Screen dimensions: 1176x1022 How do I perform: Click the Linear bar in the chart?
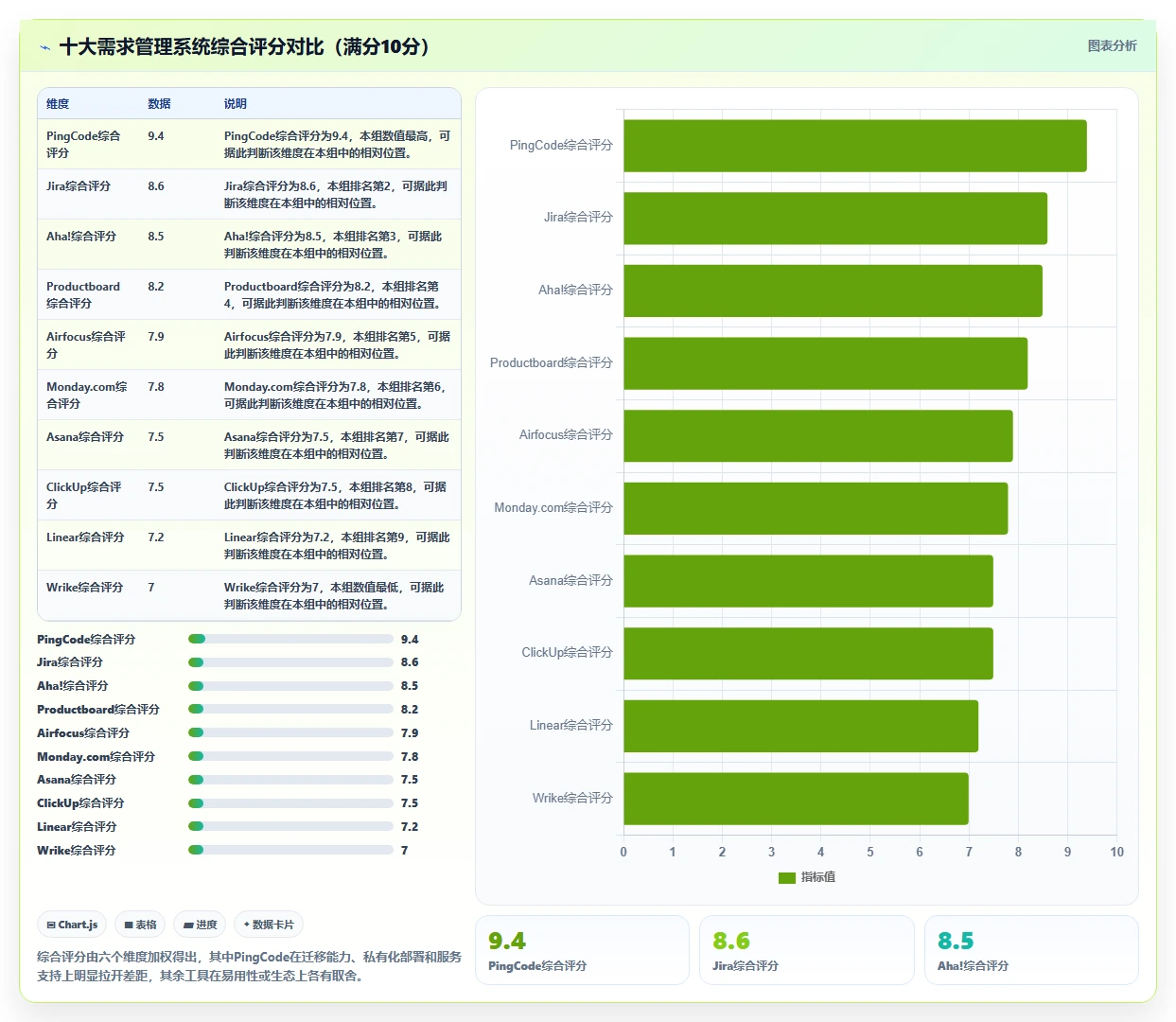pos(800,726)
